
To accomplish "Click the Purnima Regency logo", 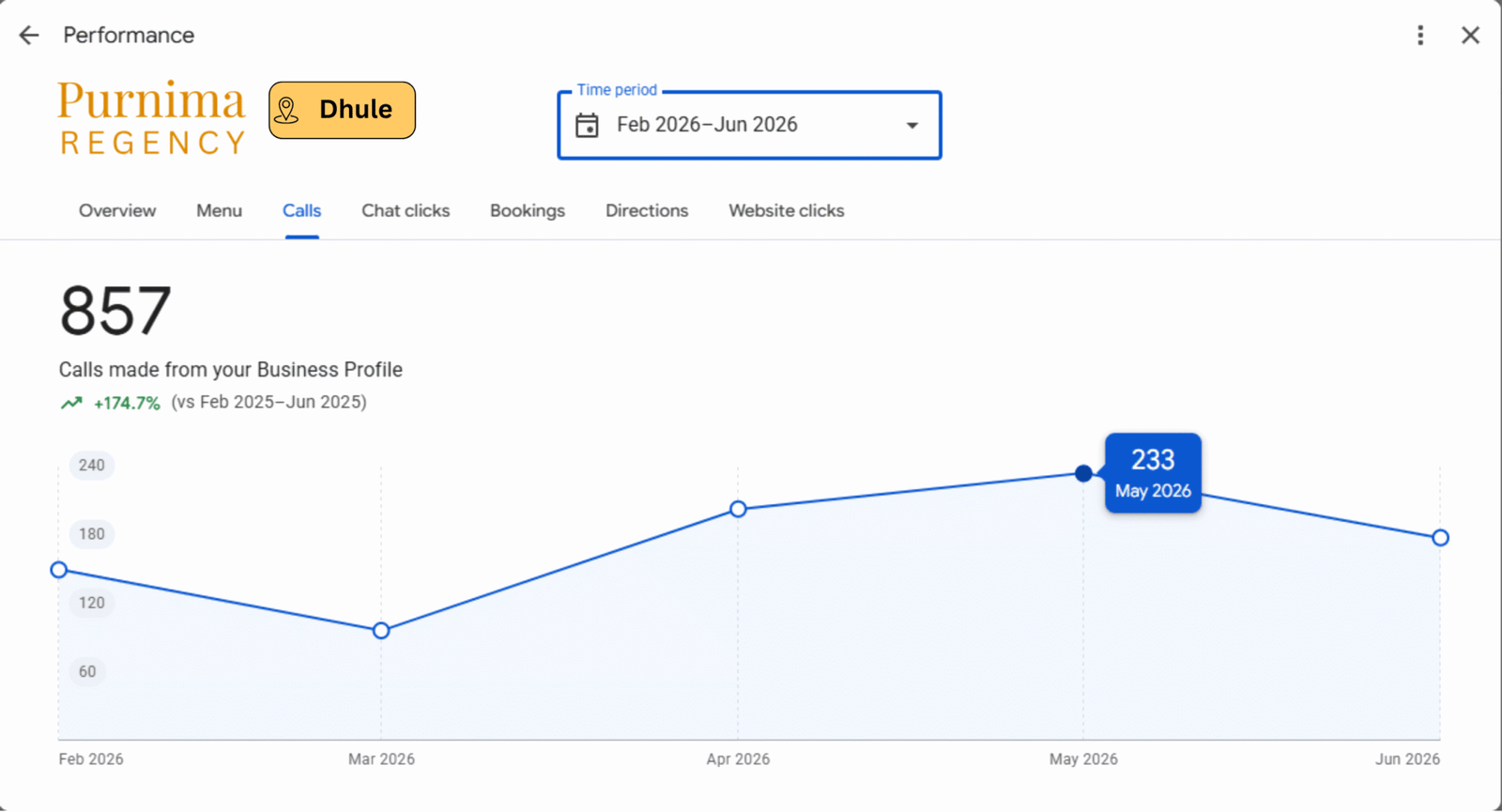I will coord(151,117).
